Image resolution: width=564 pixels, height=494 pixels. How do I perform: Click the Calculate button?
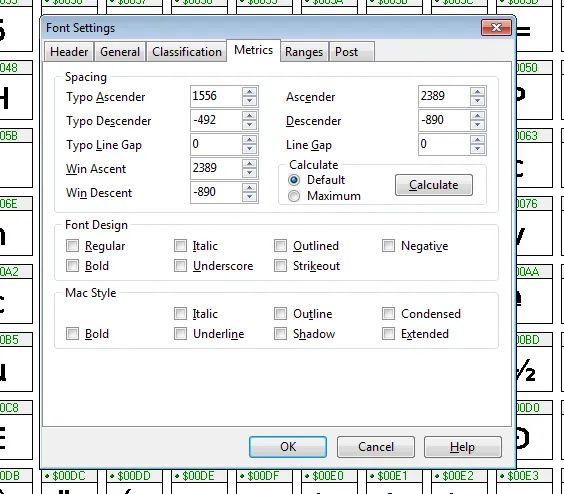coord(434,185)
